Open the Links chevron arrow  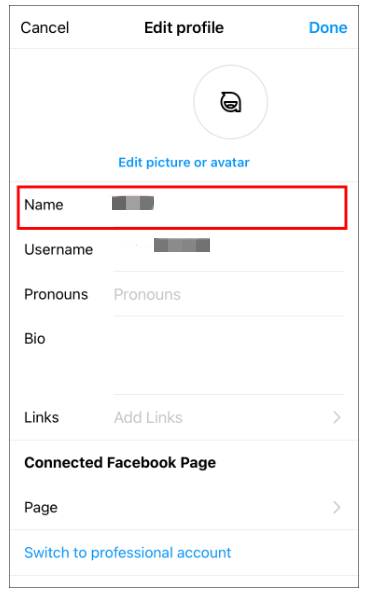336,417
